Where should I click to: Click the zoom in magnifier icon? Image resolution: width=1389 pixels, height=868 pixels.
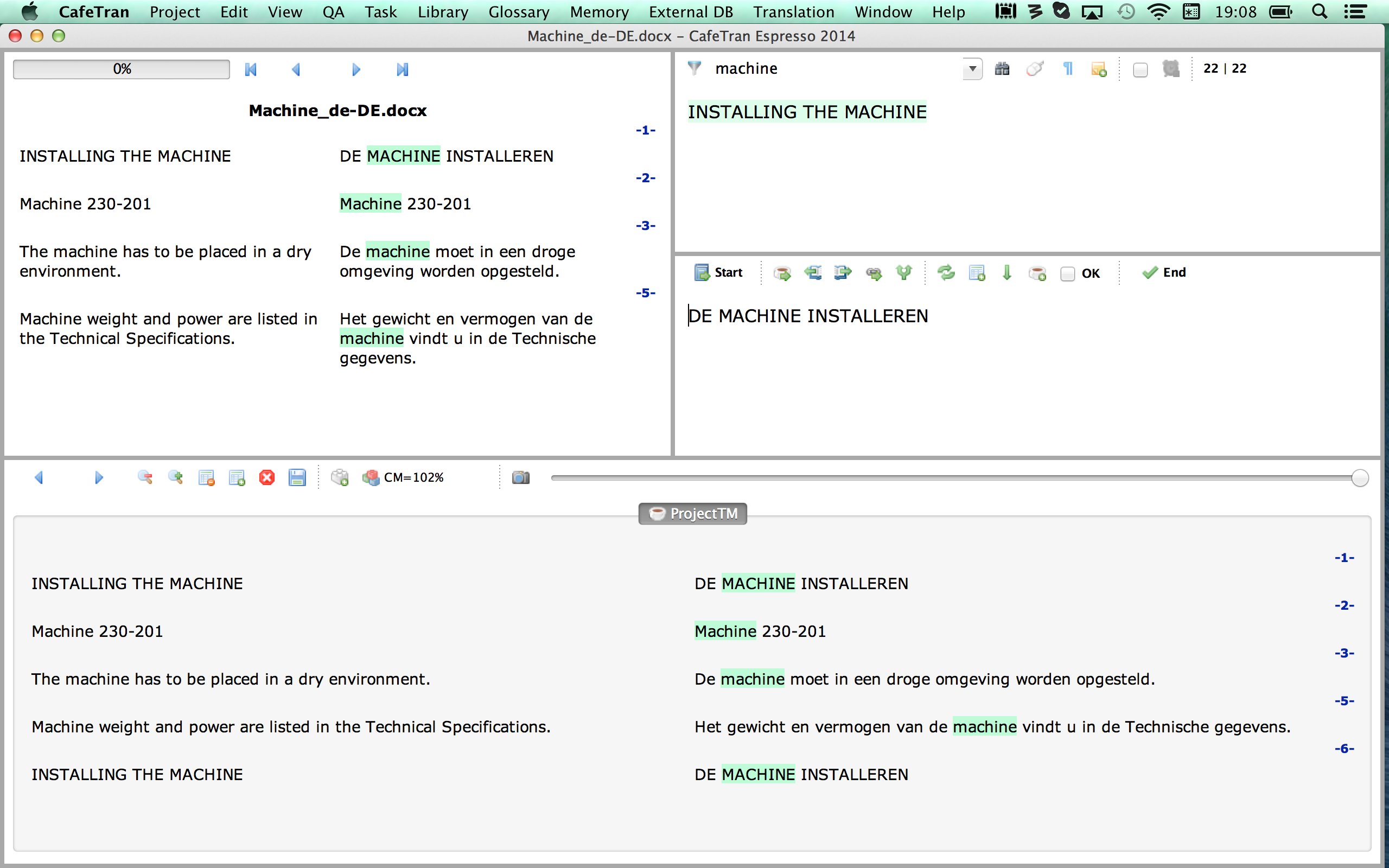click(x=176, y=477)
